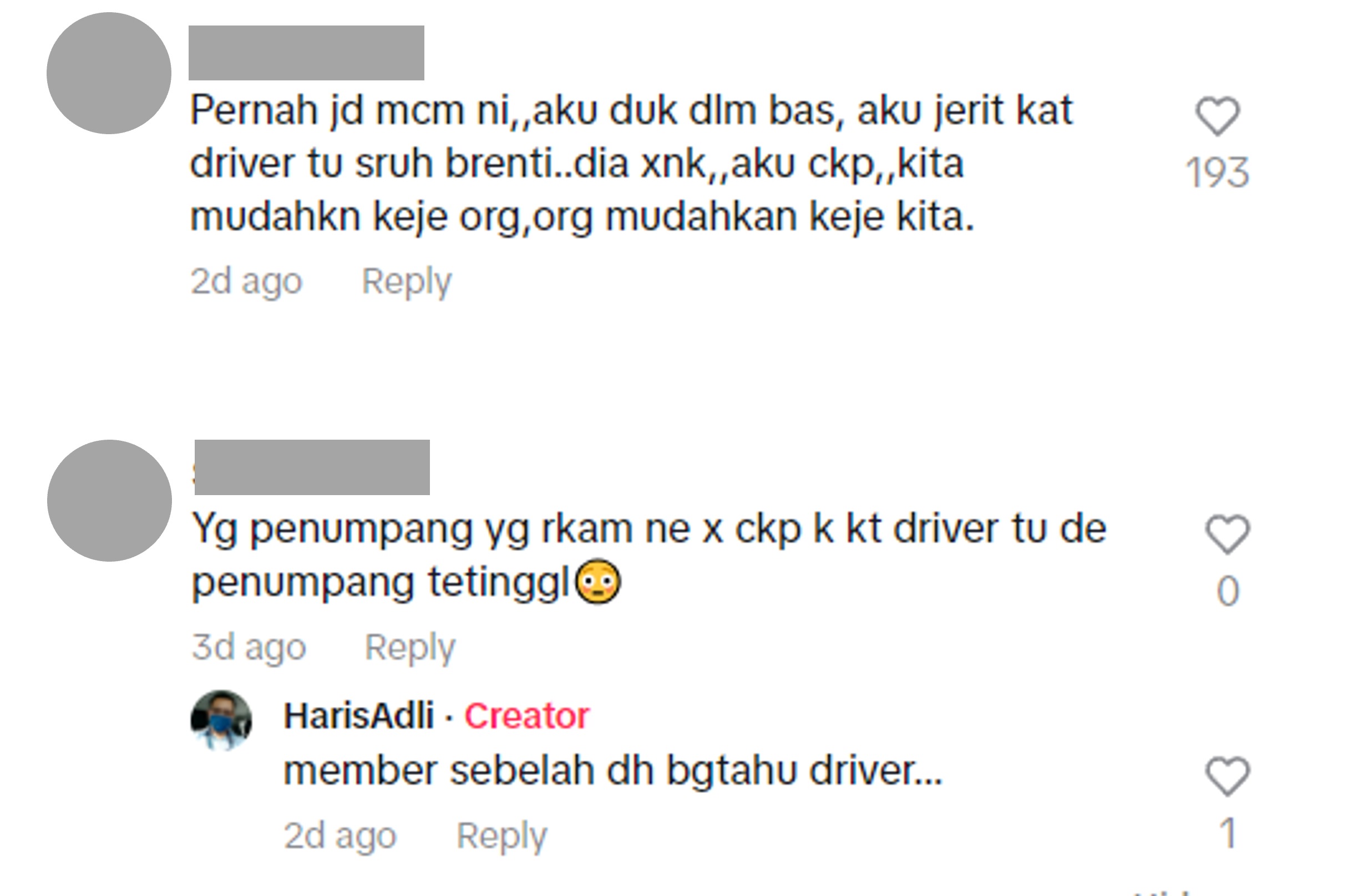Click the 0 like count
This screenshot has height=896, width=1363.
tap(1228, 591)
